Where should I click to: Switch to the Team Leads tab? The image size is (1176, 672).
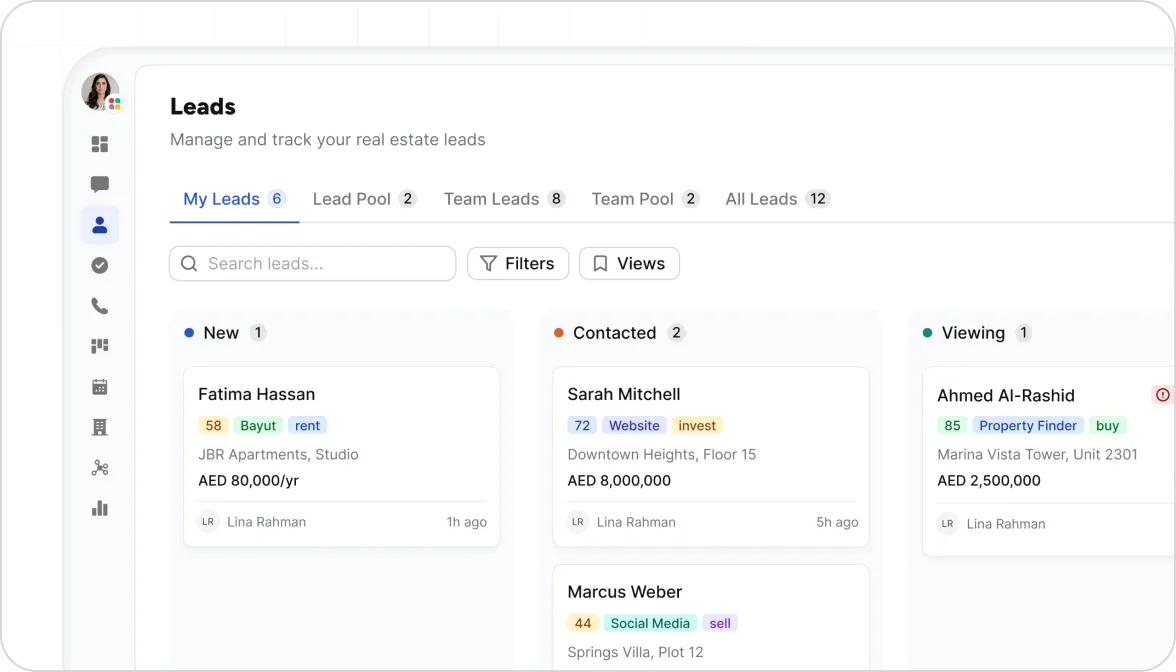(x=504, y=199)
